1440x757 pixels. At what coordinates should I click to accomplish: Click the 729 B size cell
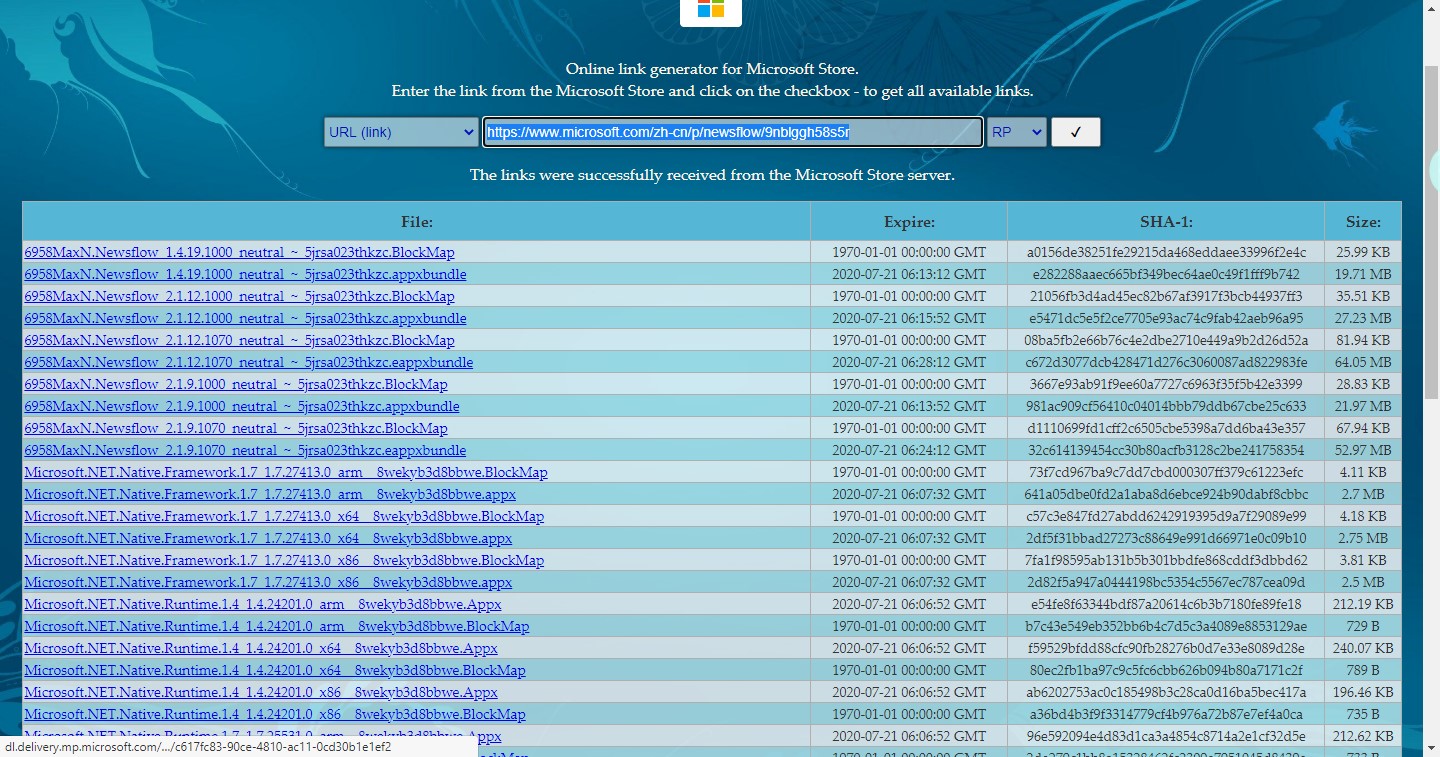point(1363,626)
